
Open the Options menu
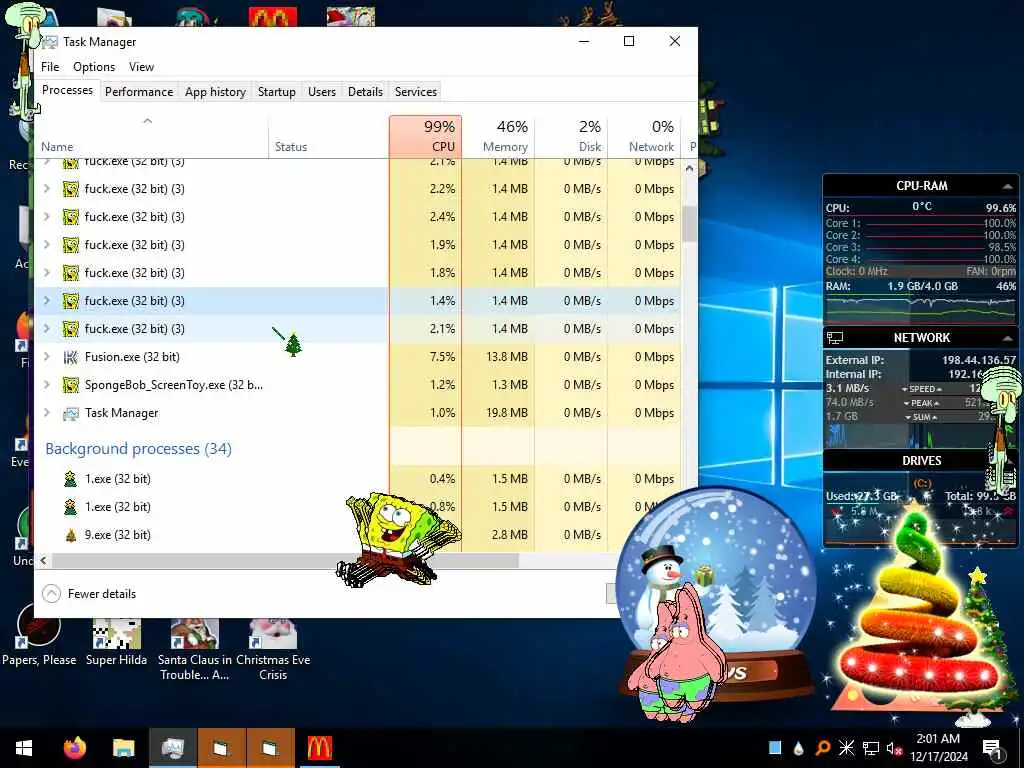click(94, 67)
